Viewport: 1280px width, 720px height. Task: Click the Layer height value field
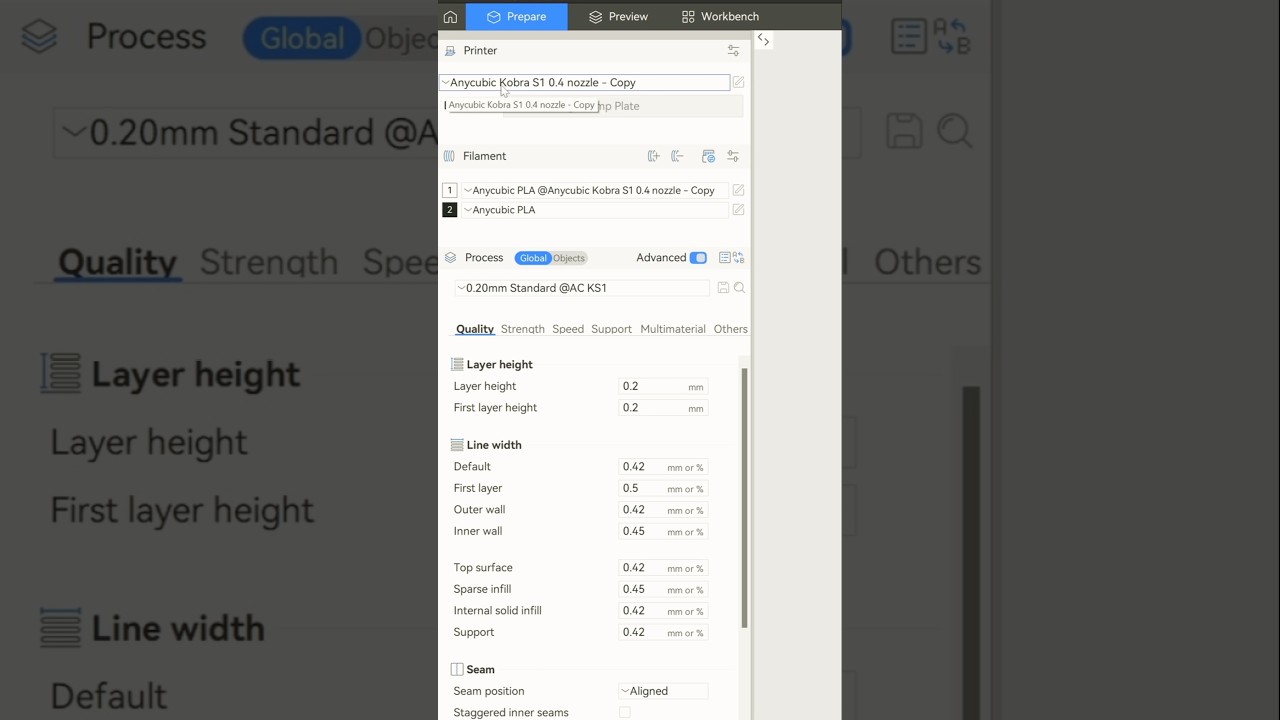[663, 386]
